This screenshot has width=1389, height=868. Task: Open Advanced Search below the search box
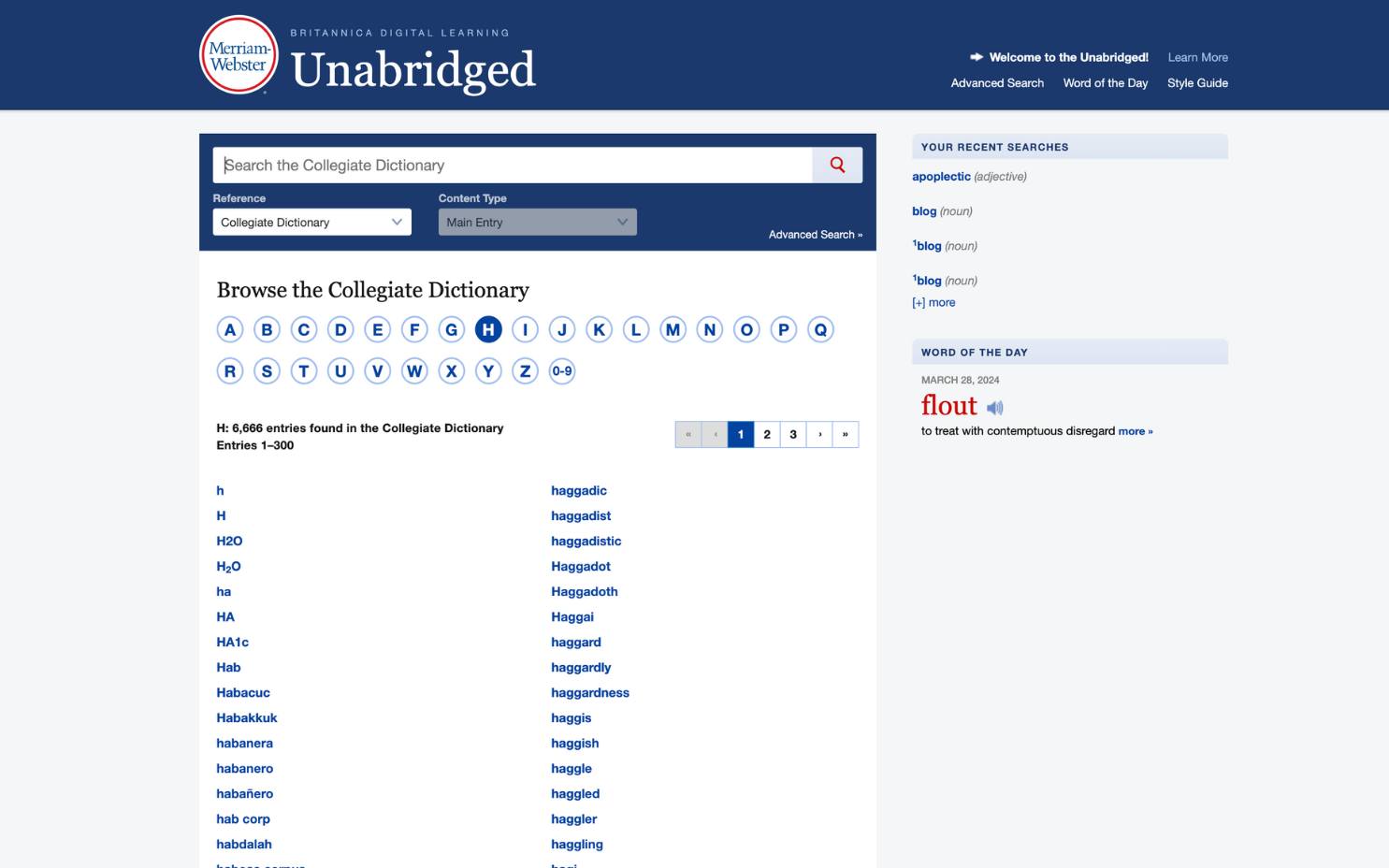point(815,235)
